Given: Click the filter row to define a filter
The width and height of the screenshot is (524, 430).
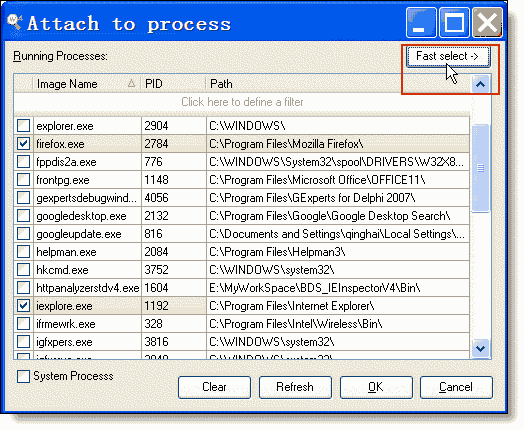Looking at the screenshot, I should tap(242, 102).
